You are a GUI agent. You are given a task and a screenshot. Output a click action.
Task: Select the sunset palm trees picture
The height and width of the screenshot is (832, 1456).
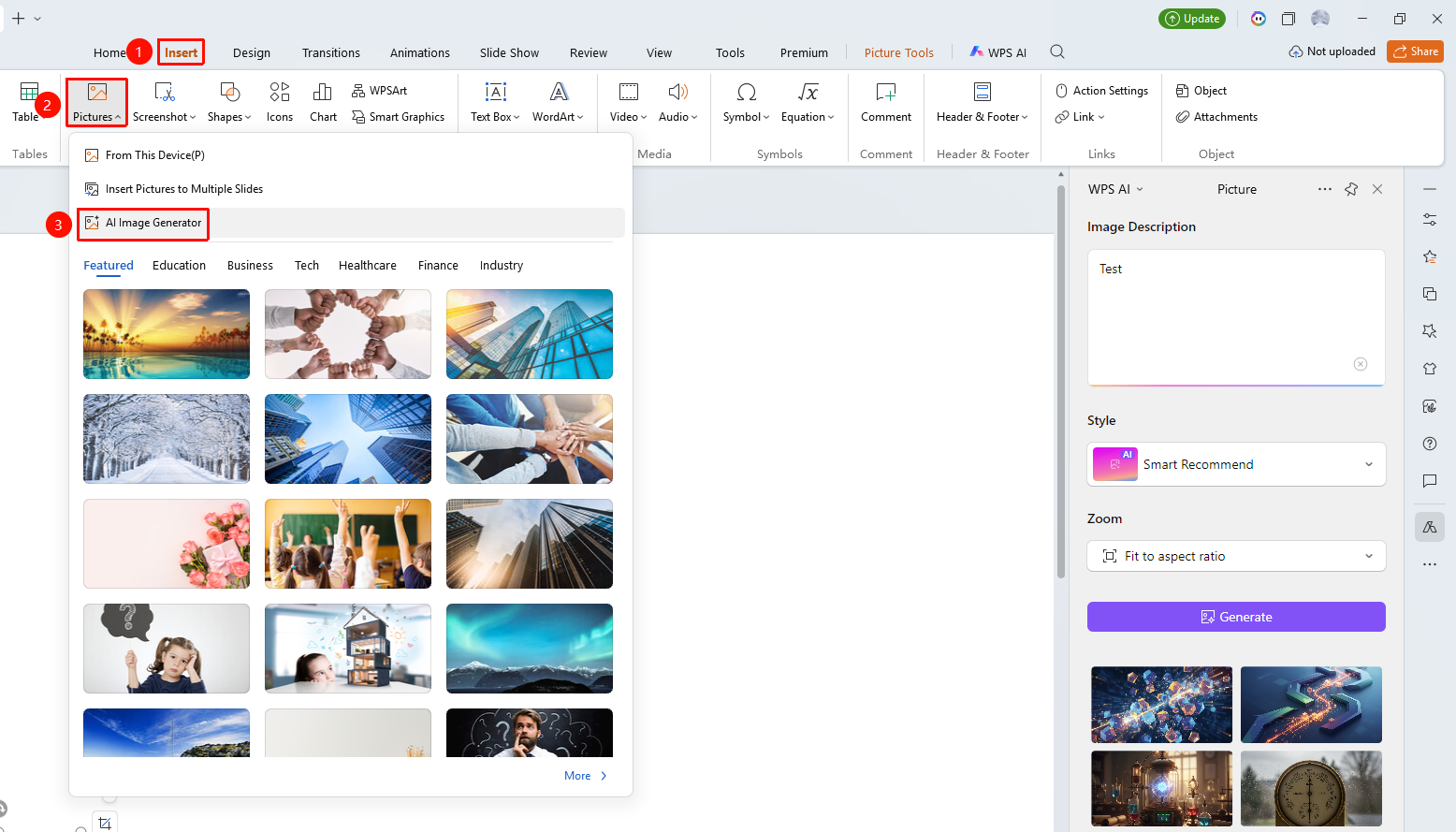[167, 334]
